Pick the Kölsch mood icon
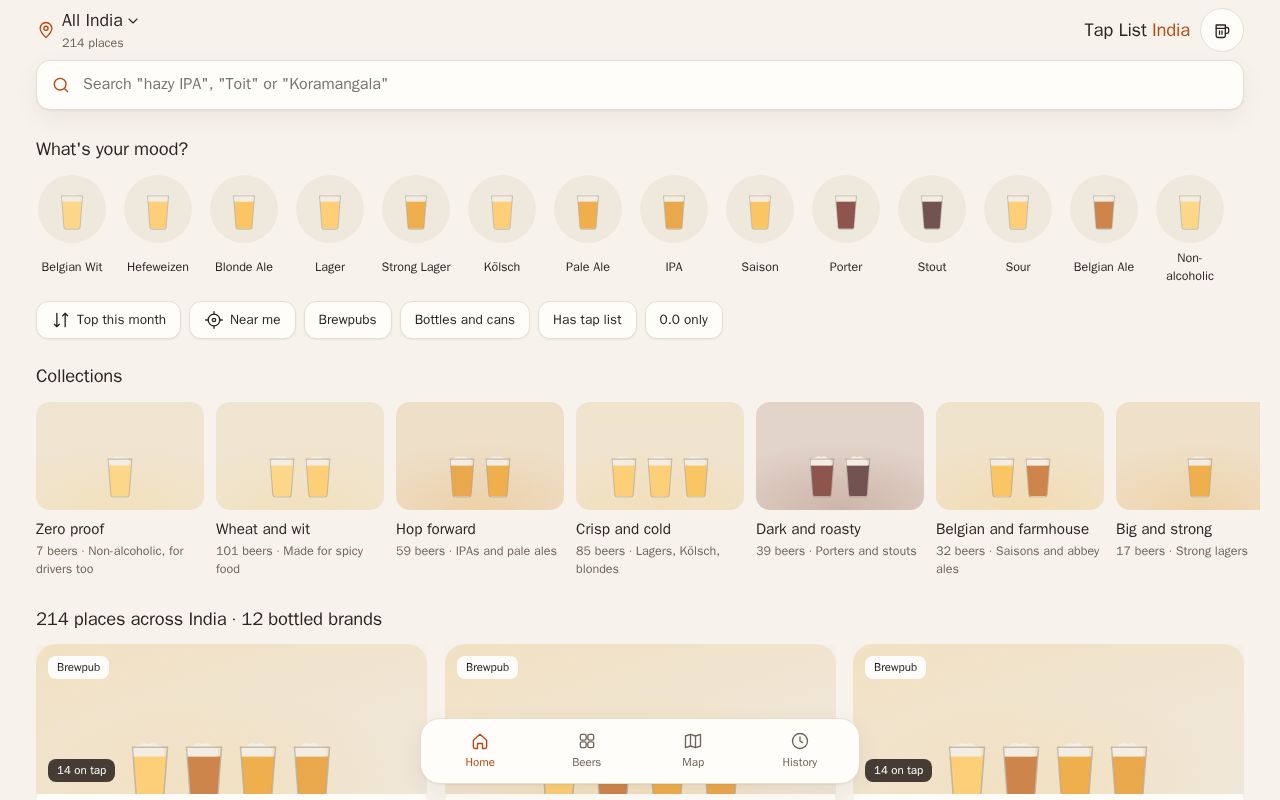 click(502, 209)
